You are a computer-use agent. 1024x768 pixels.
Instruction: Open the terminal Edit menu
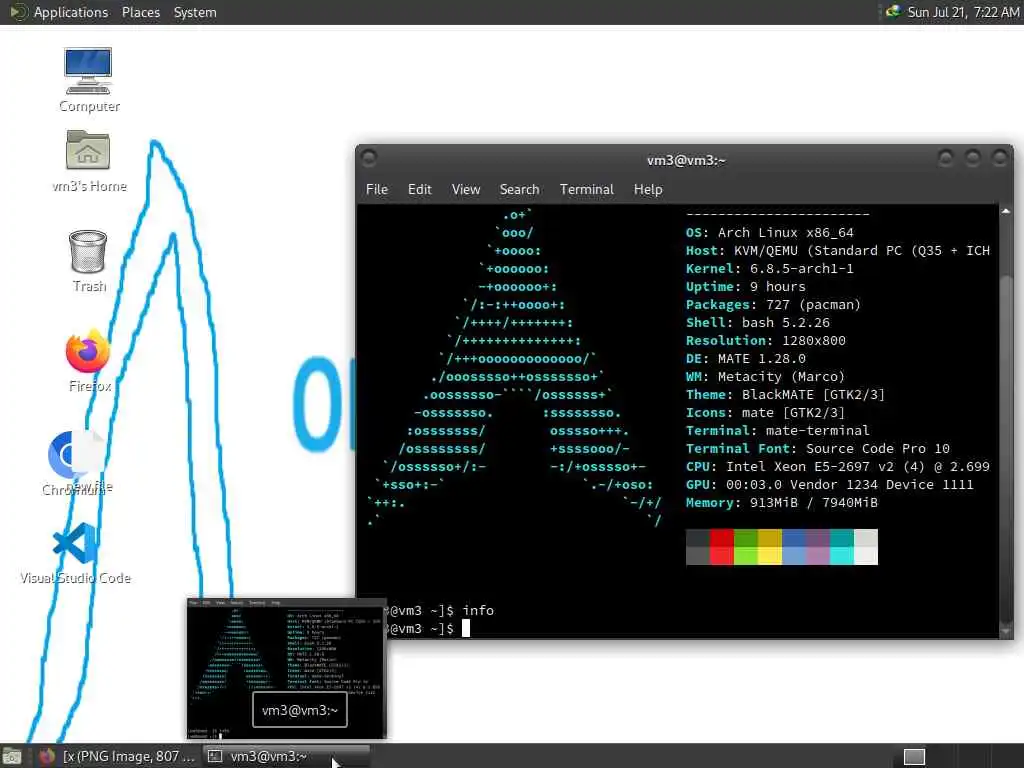[419, 189]
